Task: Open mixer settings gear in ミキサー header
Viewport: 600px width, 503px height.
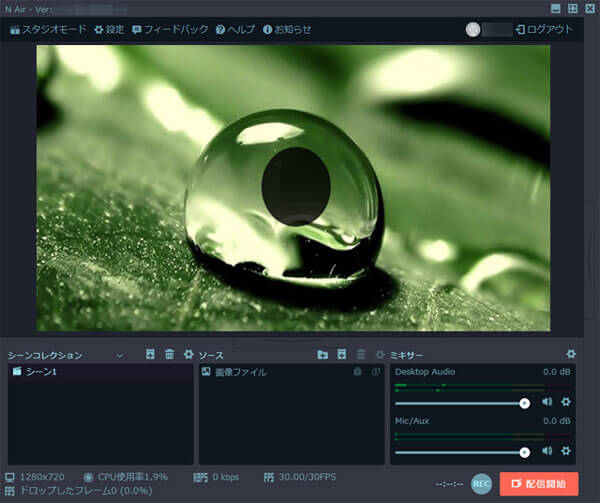Action: (x=571, y=355)
